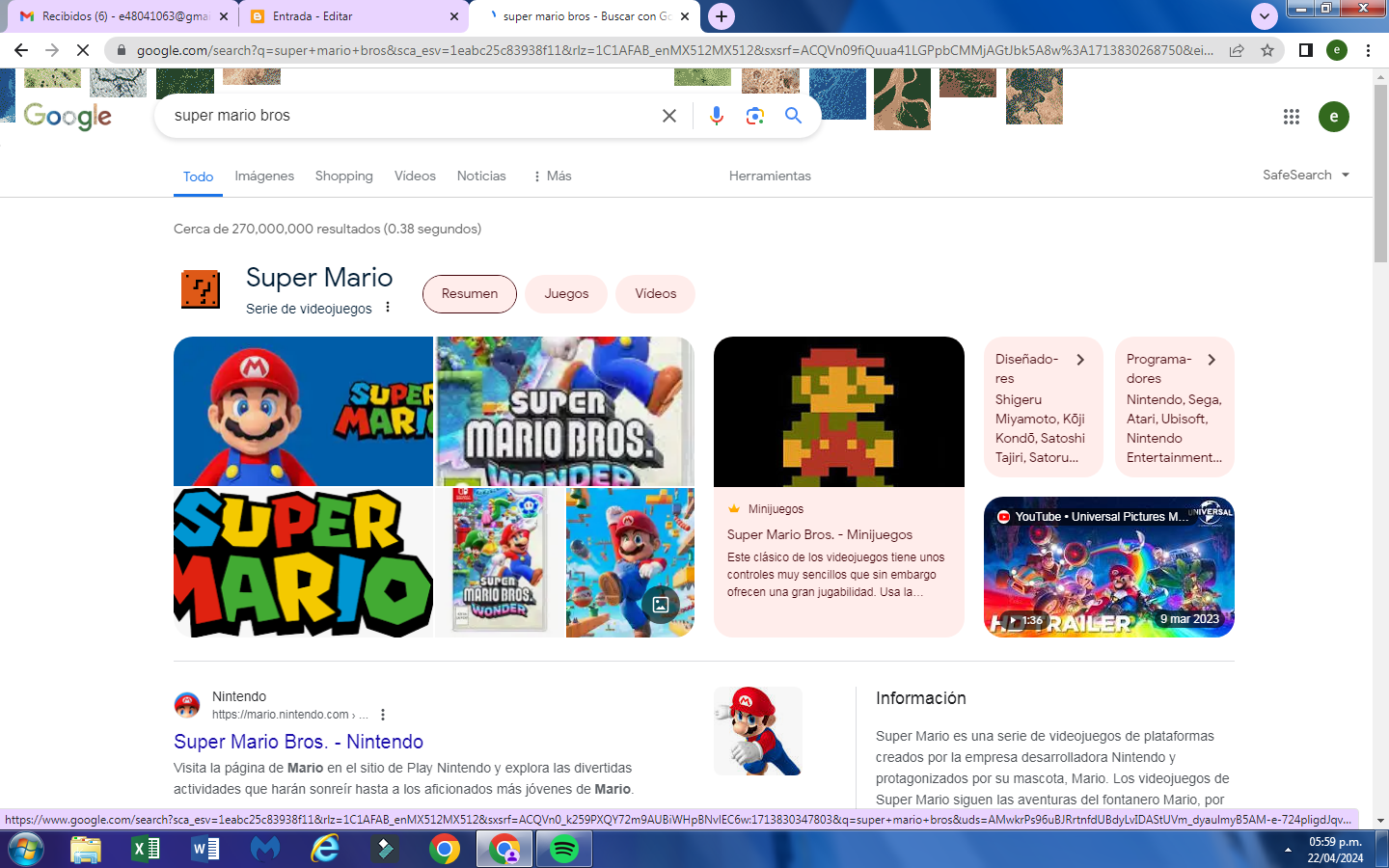Image resolution: width=1389 pixels, height=868 pixels.
Task: Select the Videos chip under Super Mario
Action: coord(656,294)
